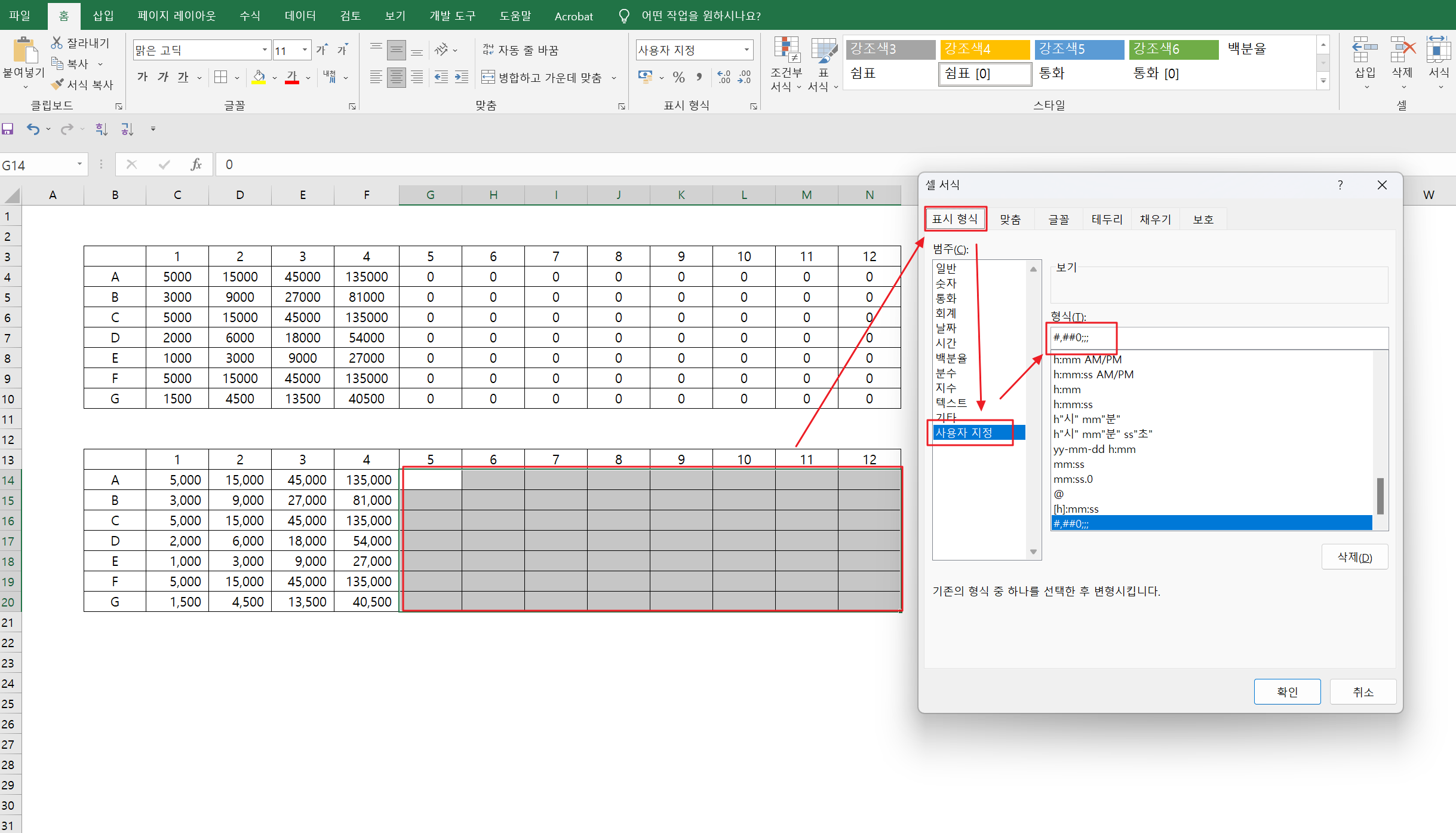Image resolution: width=1456 pixels, height=833 pixels.
Task: Click the increase indent icon
Action: pos(461,77)
